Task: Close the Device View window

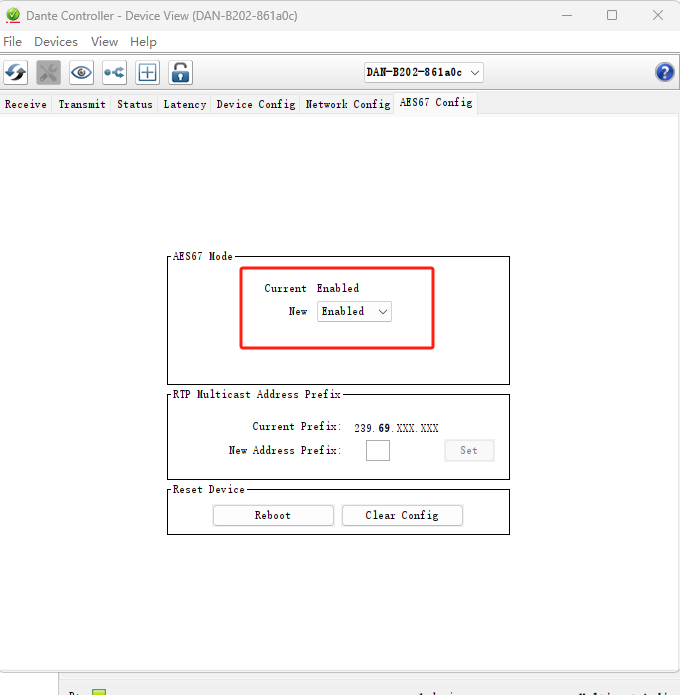Action: [x=658, y=16]
